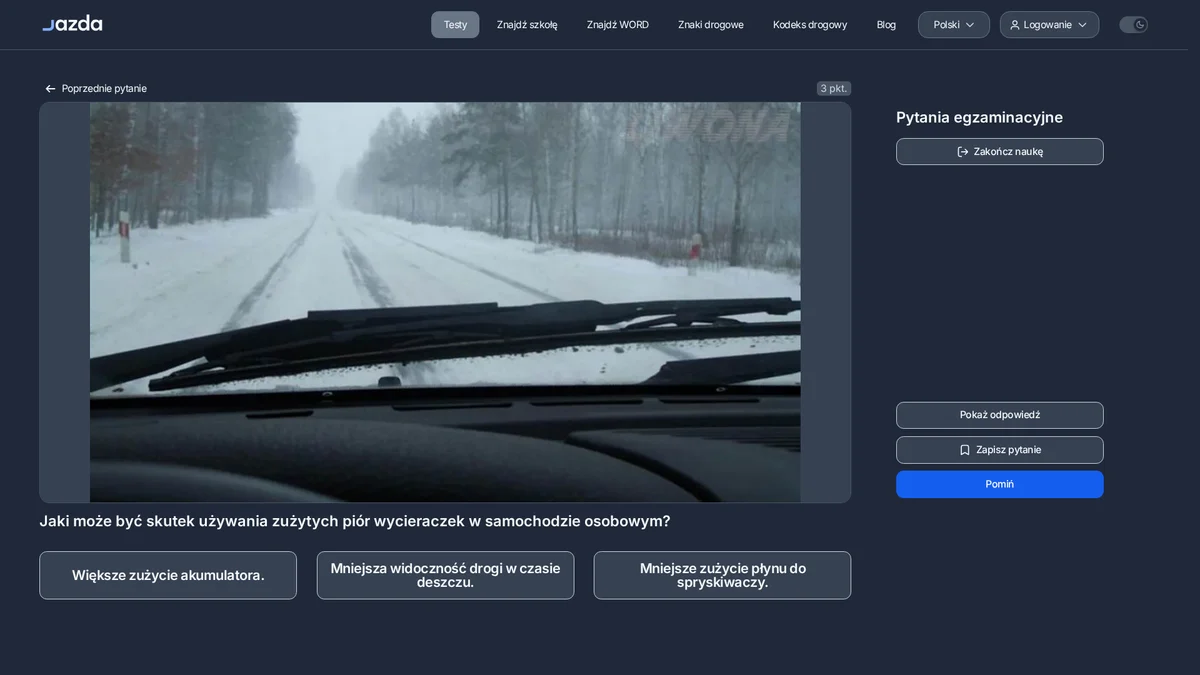
Task: Select answer Większe zużycie akumulatora
Action: click(168, 575)
